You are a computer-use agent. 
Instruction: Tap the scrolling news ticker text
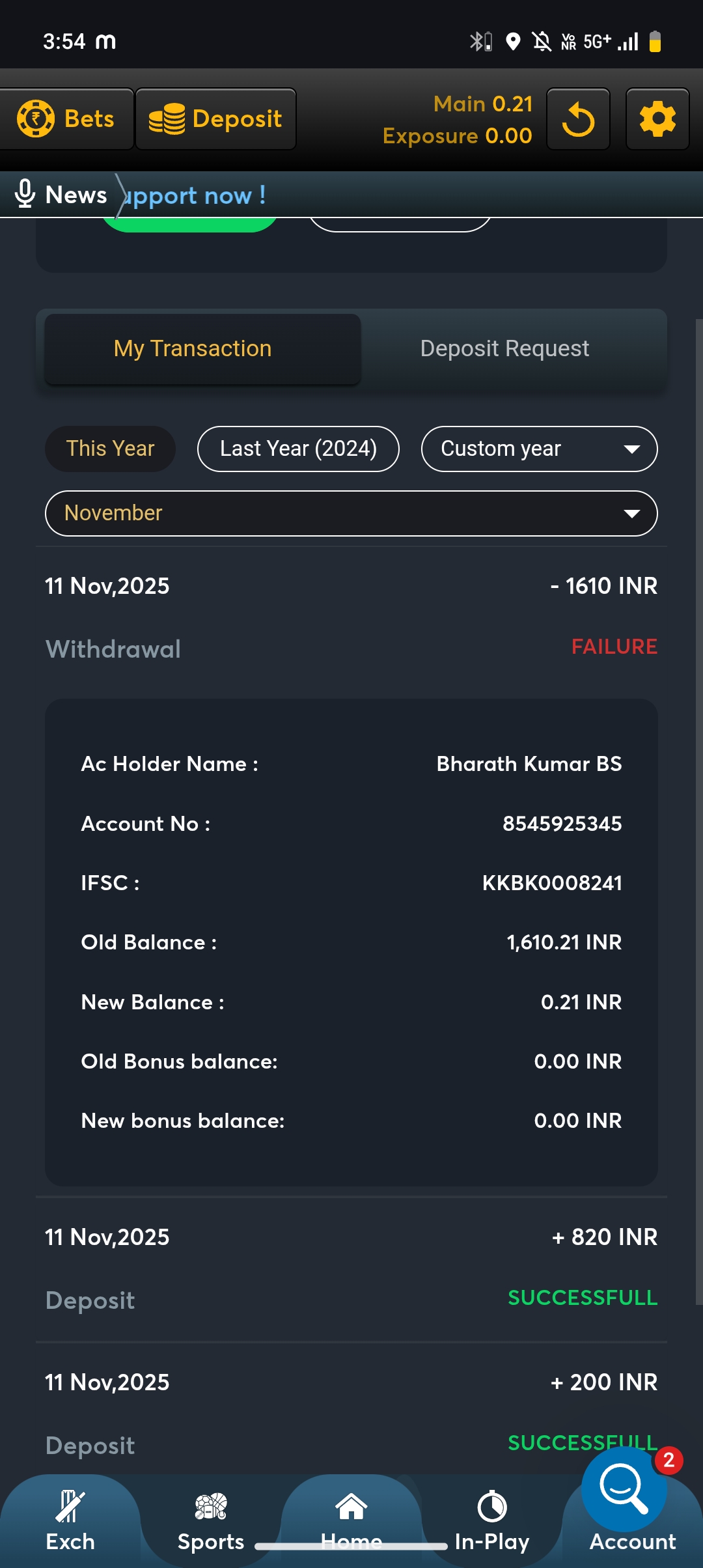point(195,195)
